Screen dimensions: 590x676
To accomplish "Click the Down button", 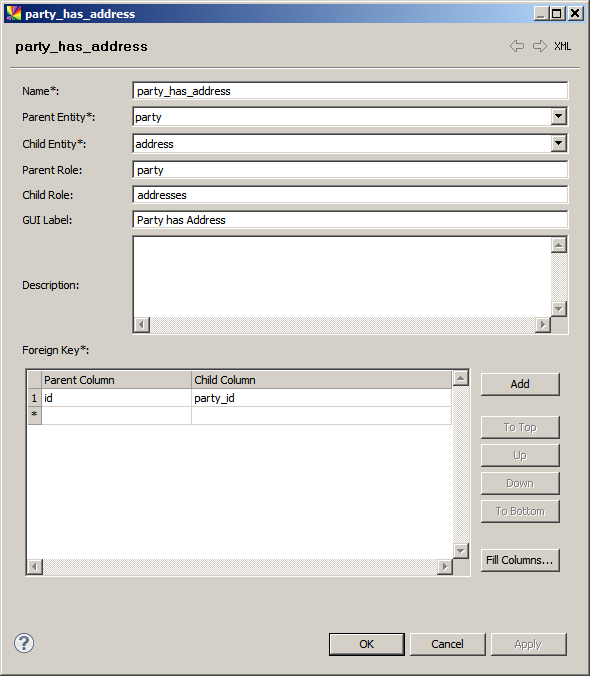I will click(520, 483).
